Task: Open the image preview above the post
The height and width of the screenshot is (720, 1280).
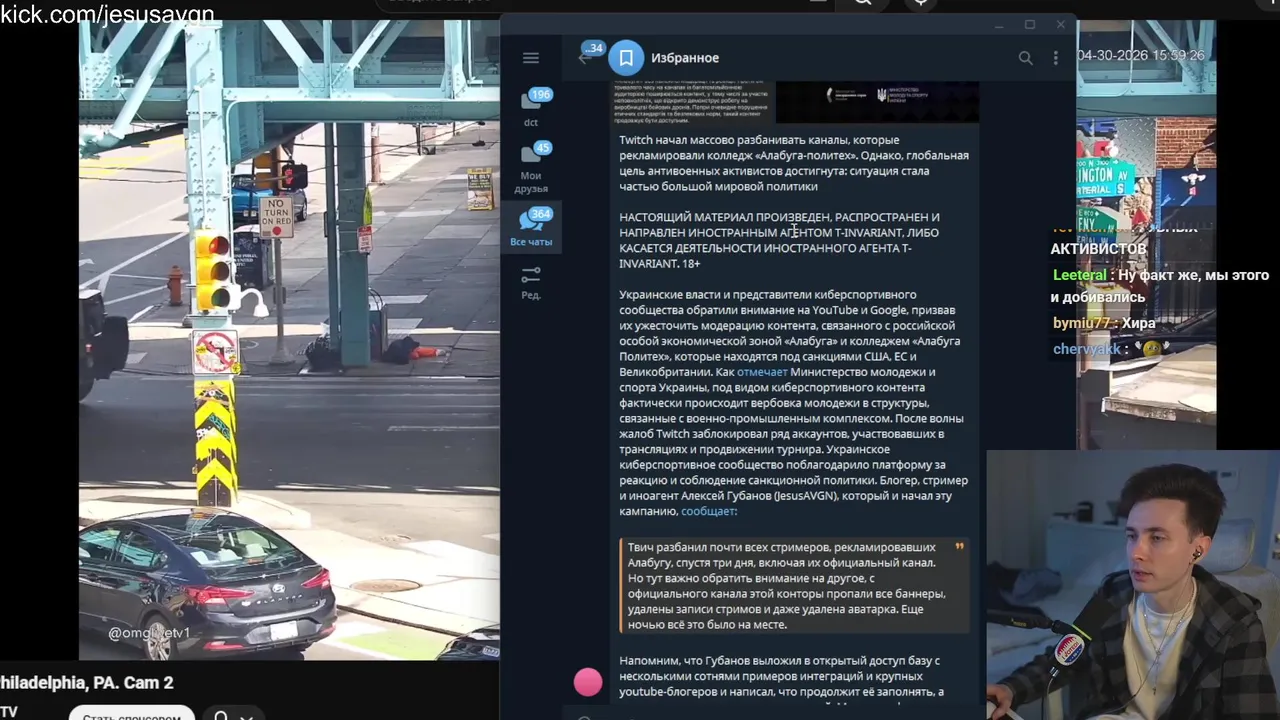Action: (x=877, y=100)
